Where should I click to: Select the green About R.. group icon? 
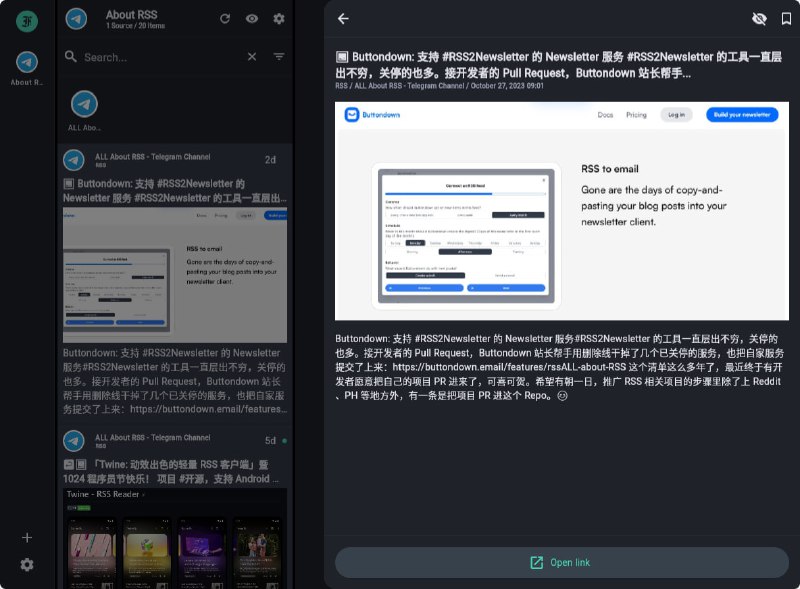pyautogui.click(x=26, y=20)
